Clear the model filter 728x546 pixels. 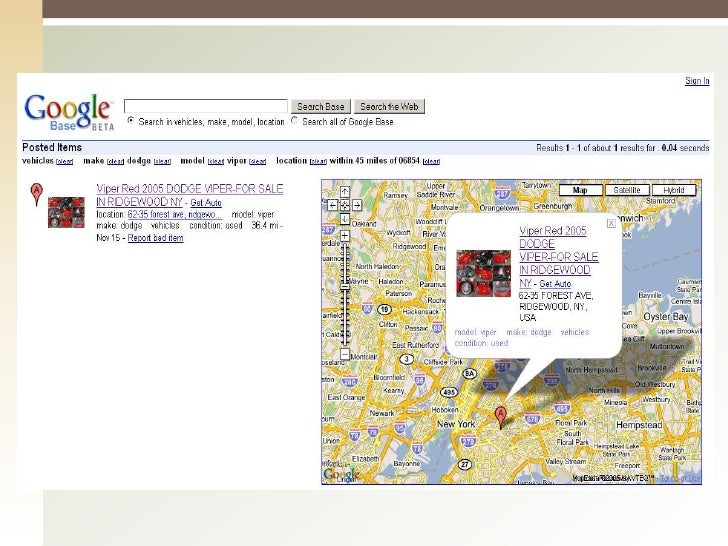(216, 162)
